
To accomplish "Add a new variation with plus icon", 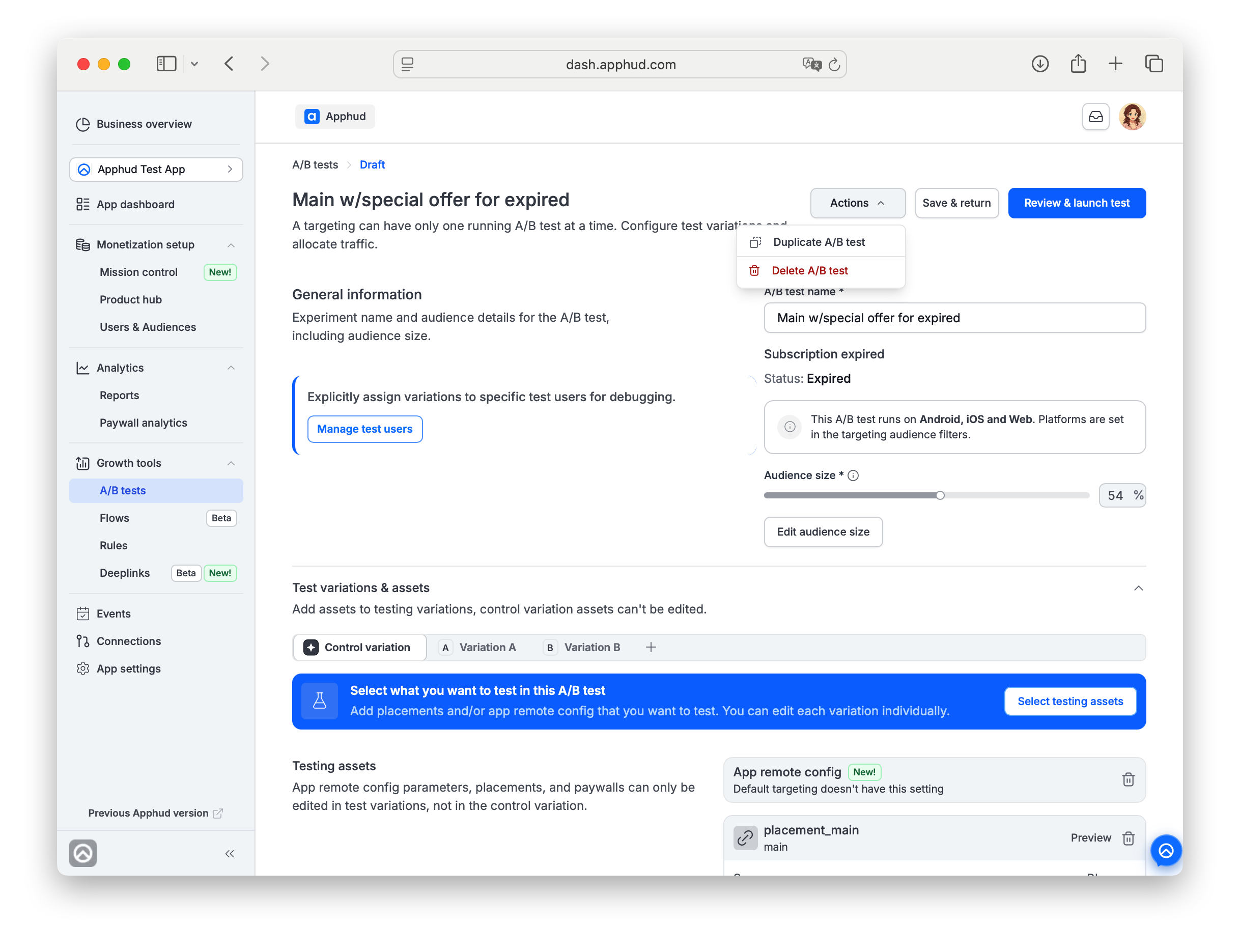I will point(651,647).
